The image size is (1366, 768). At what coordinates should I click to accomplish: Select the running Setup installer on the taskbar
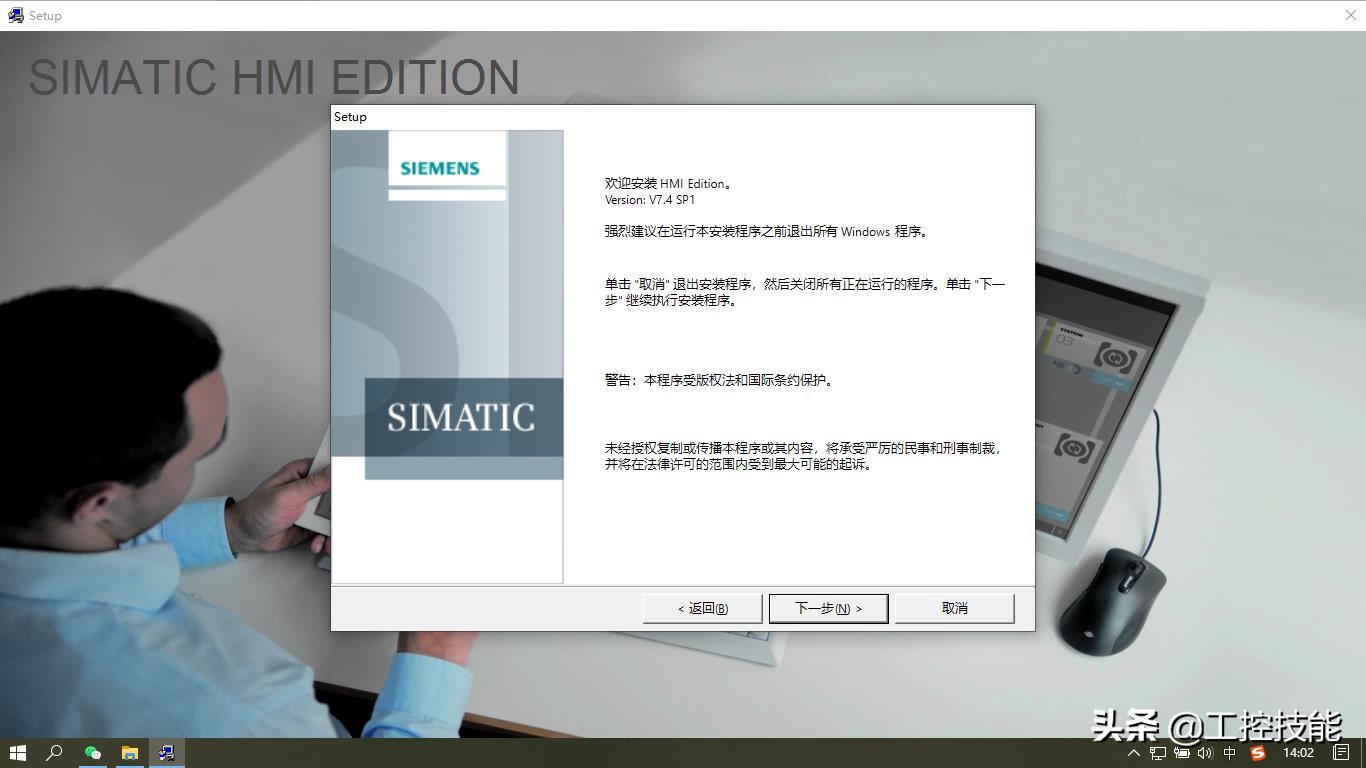pyautogui.click(x=166, y=753)
